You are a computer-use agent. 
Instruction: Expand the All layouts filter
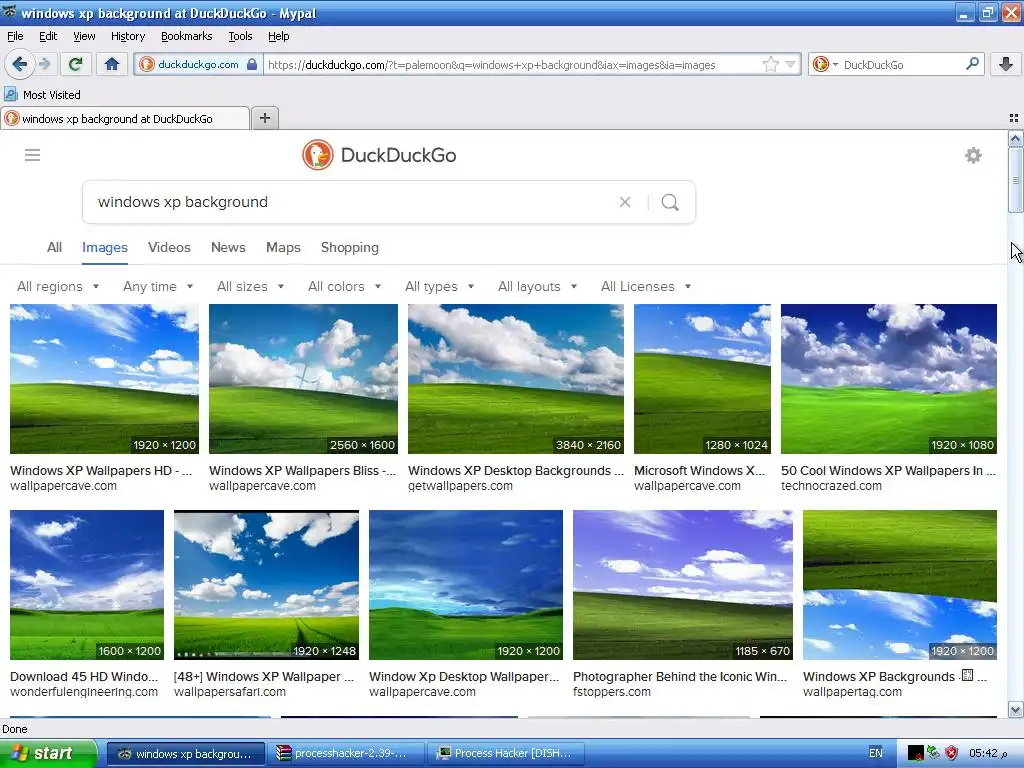(537, 286)
